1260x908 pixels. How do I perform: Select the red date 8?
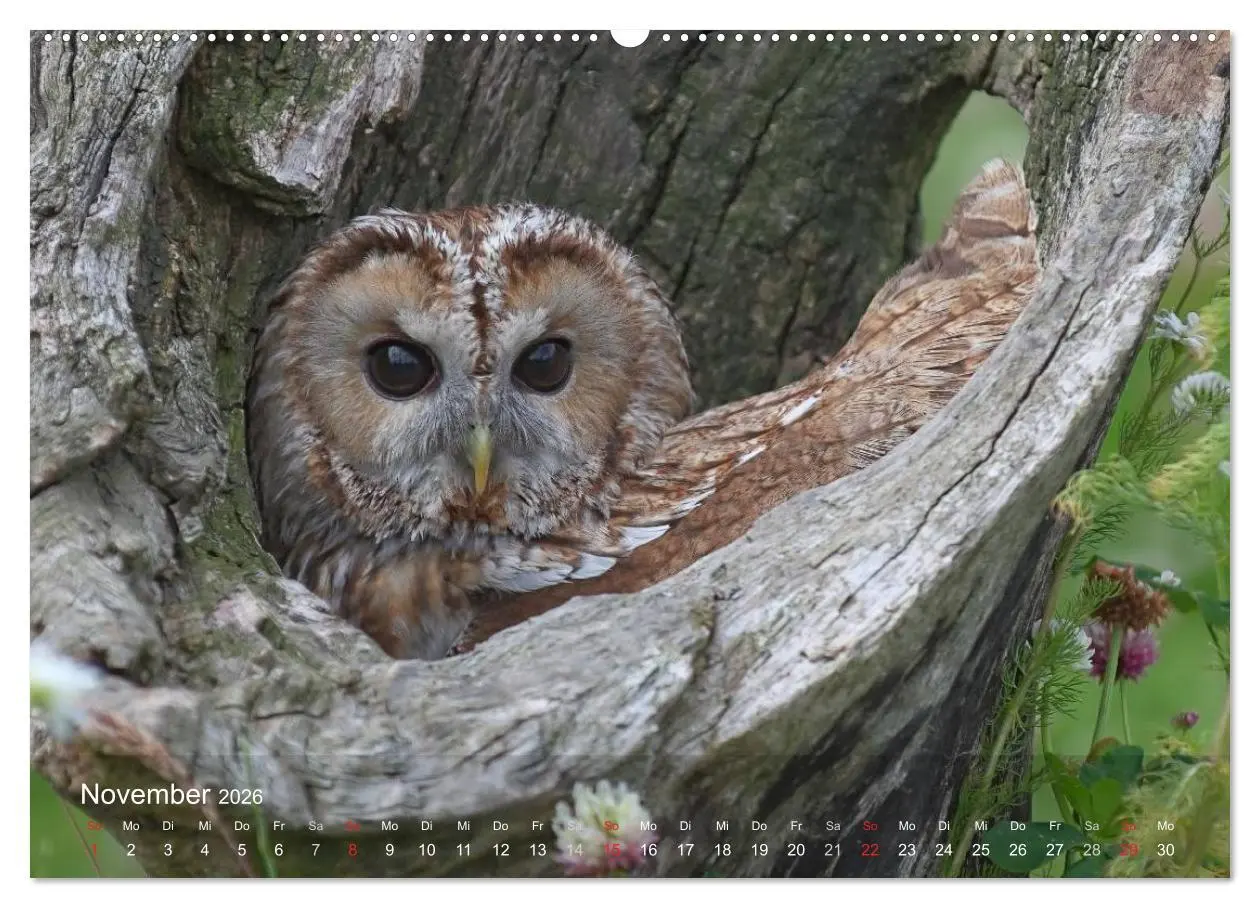(x=352, y=849)
